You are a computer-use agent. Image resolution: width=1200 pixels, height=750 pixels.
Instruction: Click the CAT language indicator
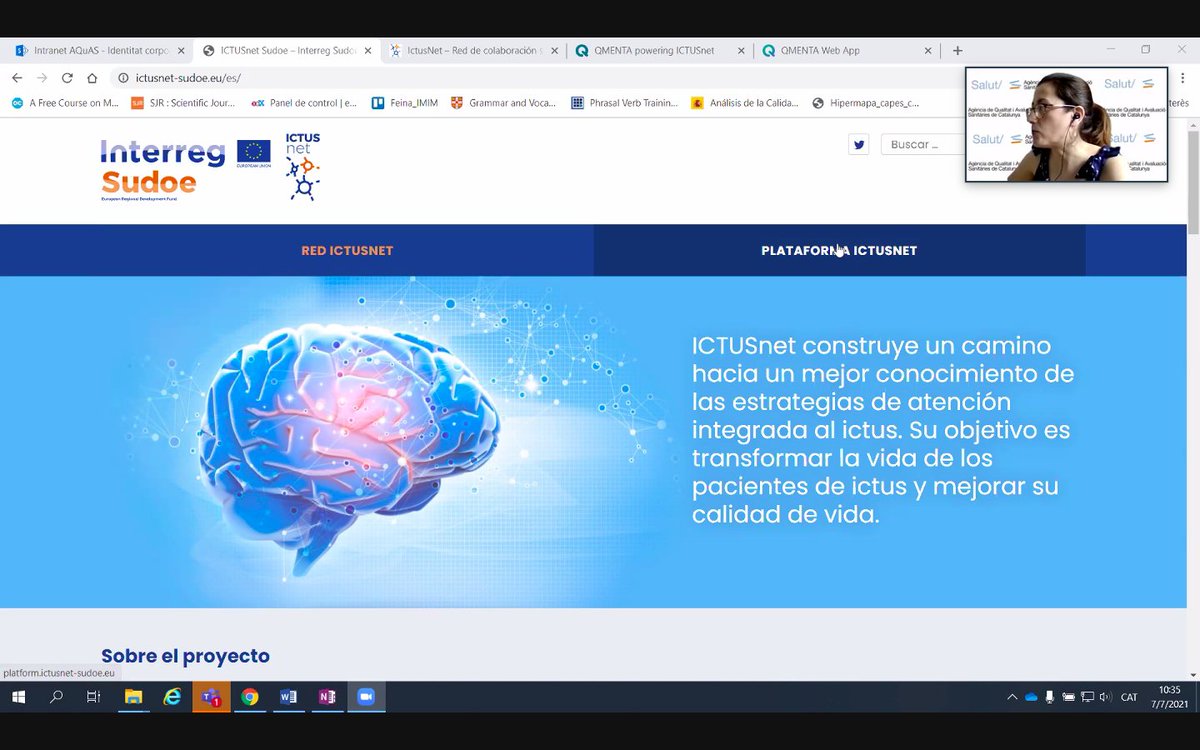coord(1129,697)
